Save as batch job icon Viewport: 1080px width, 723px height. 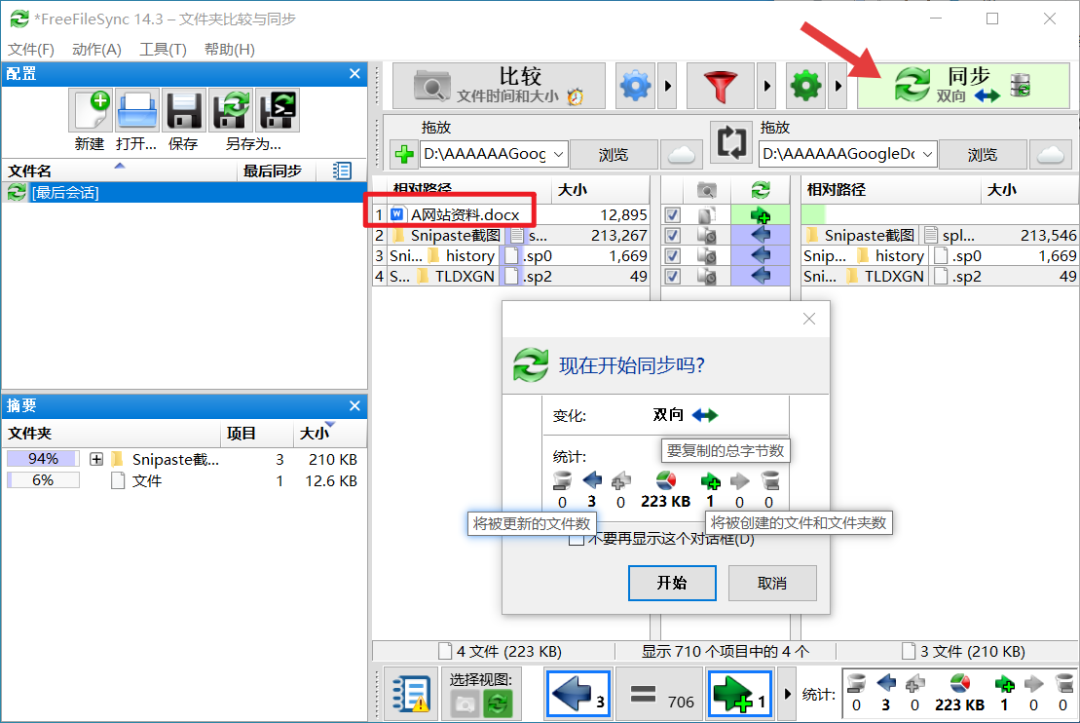[278, 110]
